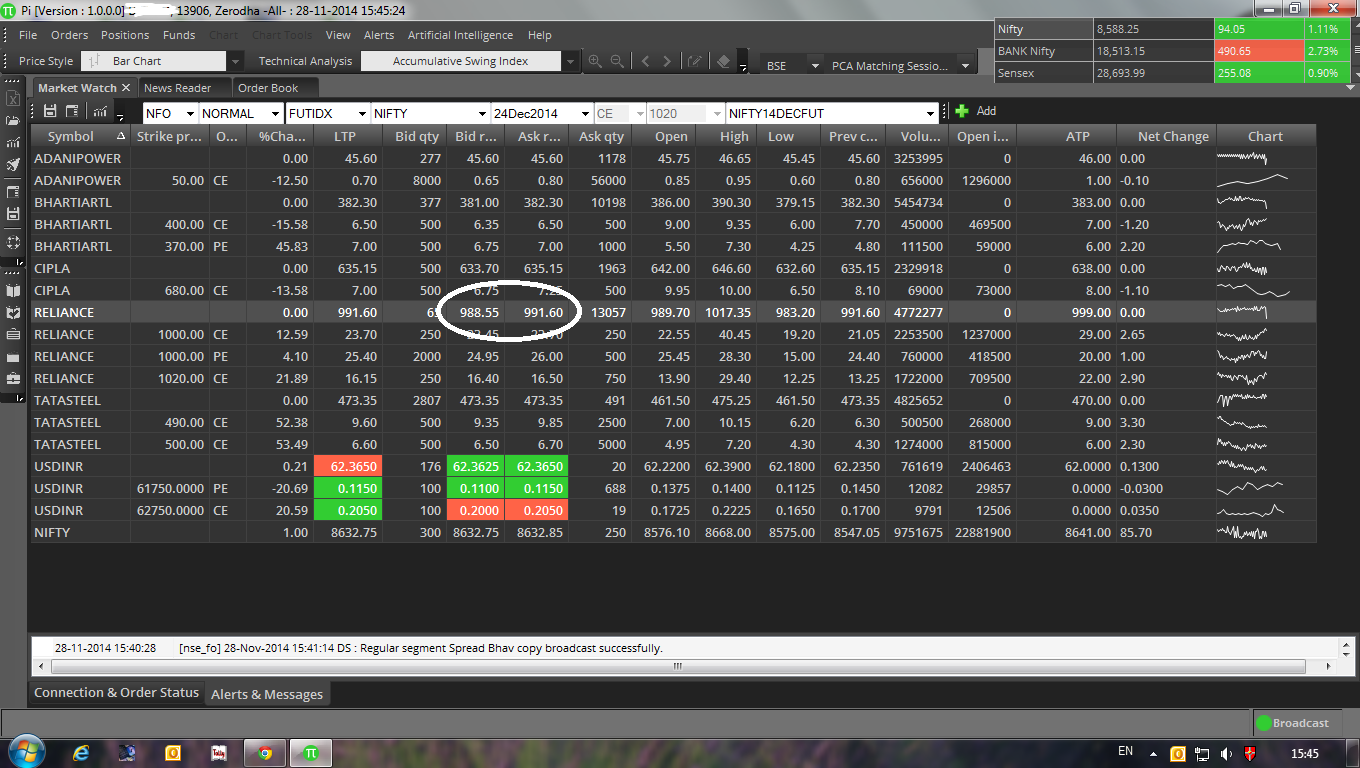
Task: Select Connection & Order Status tab
Action: pos(116,693)
